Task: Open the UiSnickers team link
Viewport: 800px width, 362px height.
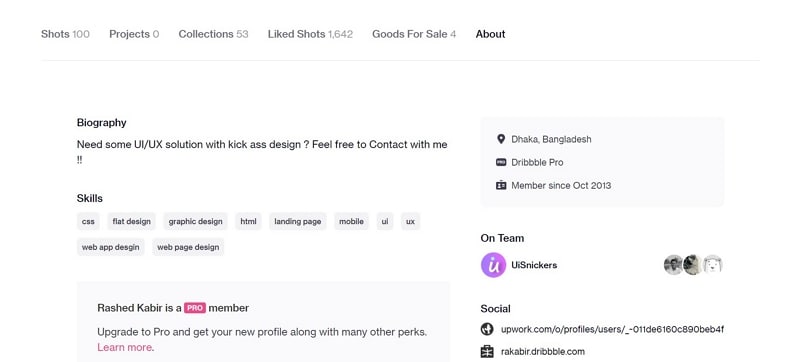Action: tap(534, 265)
